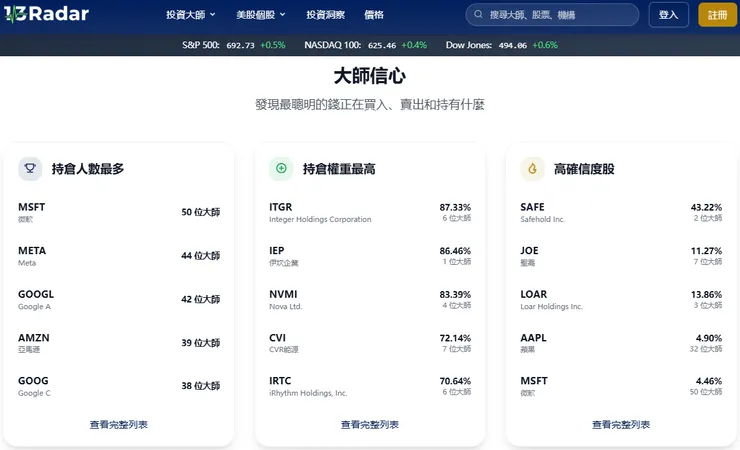View full list under 持倉權重最高
This screenshot has width=740, height=450.
click(x=370, y=425)
